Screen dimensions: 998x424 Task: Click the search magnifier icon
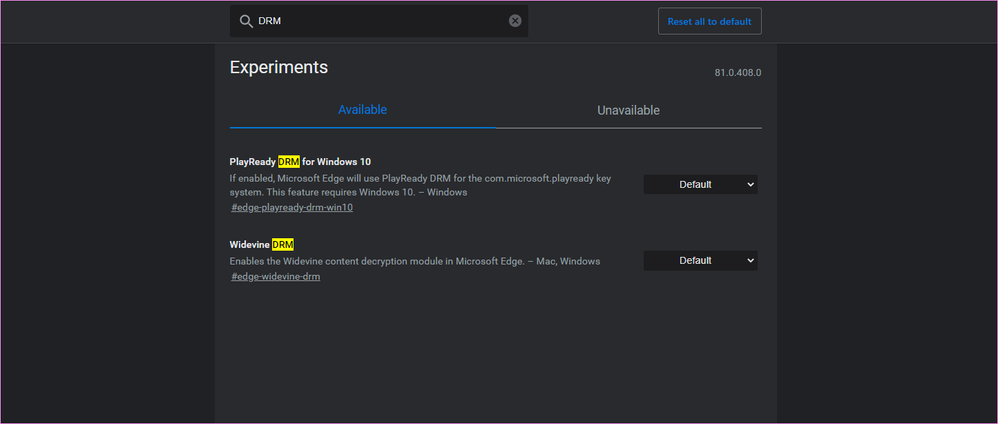click(246, 21)
